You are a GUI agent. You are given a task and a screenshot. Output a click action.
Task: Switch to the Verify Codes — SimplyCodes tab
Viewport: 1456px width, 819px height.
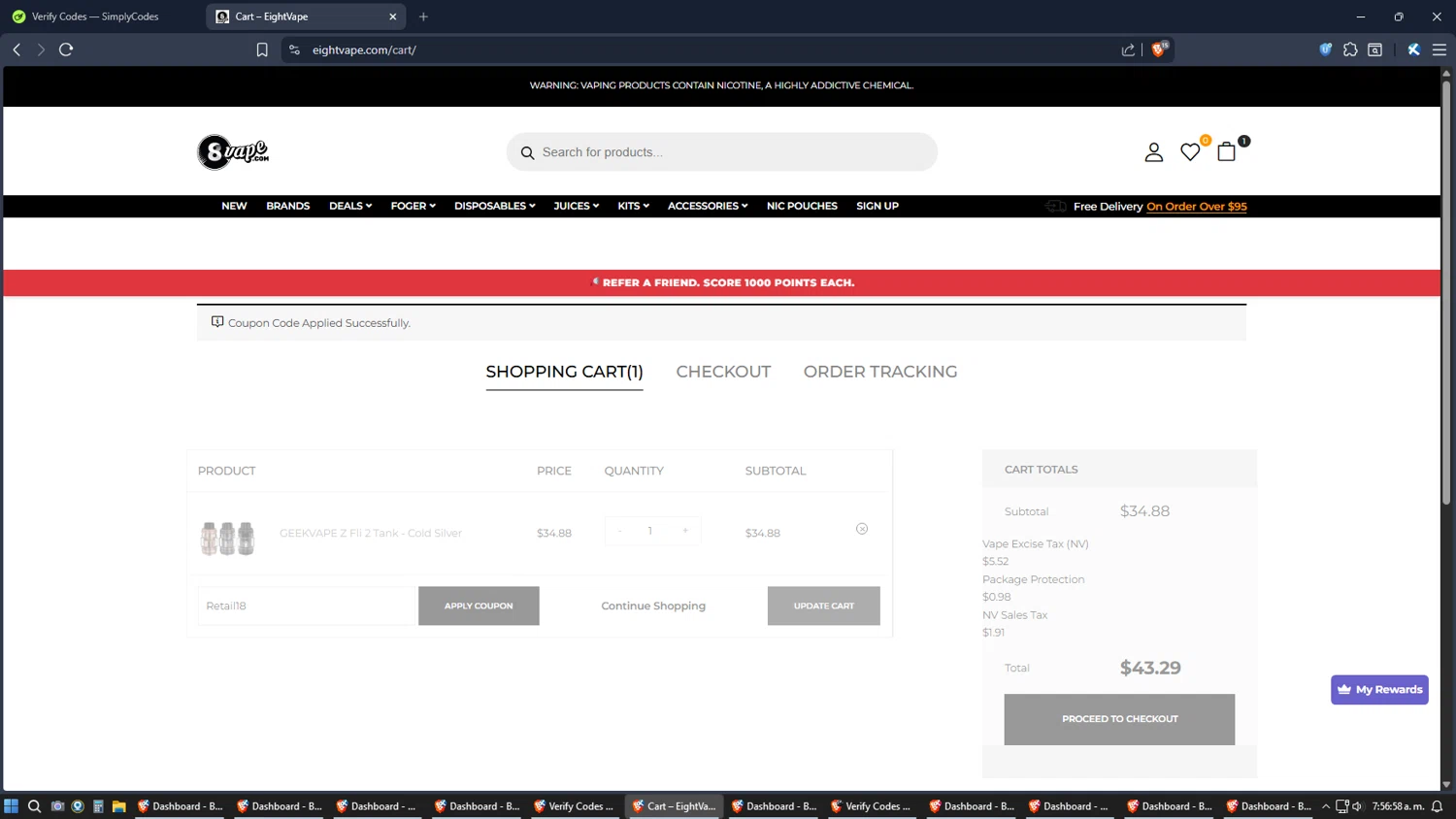coord(104,16)
